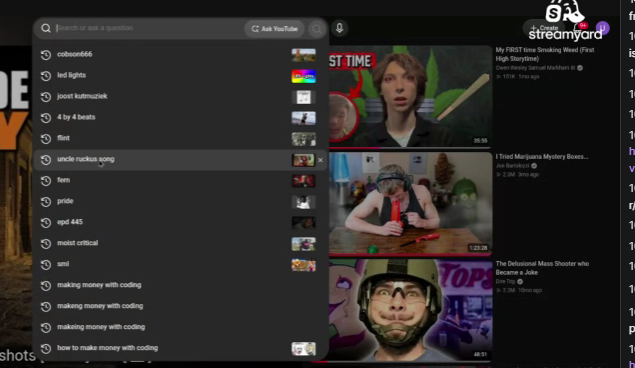
Task: Open the 'My FIRST time Smoking Weed' thumbnail
Action: (410, 96)
